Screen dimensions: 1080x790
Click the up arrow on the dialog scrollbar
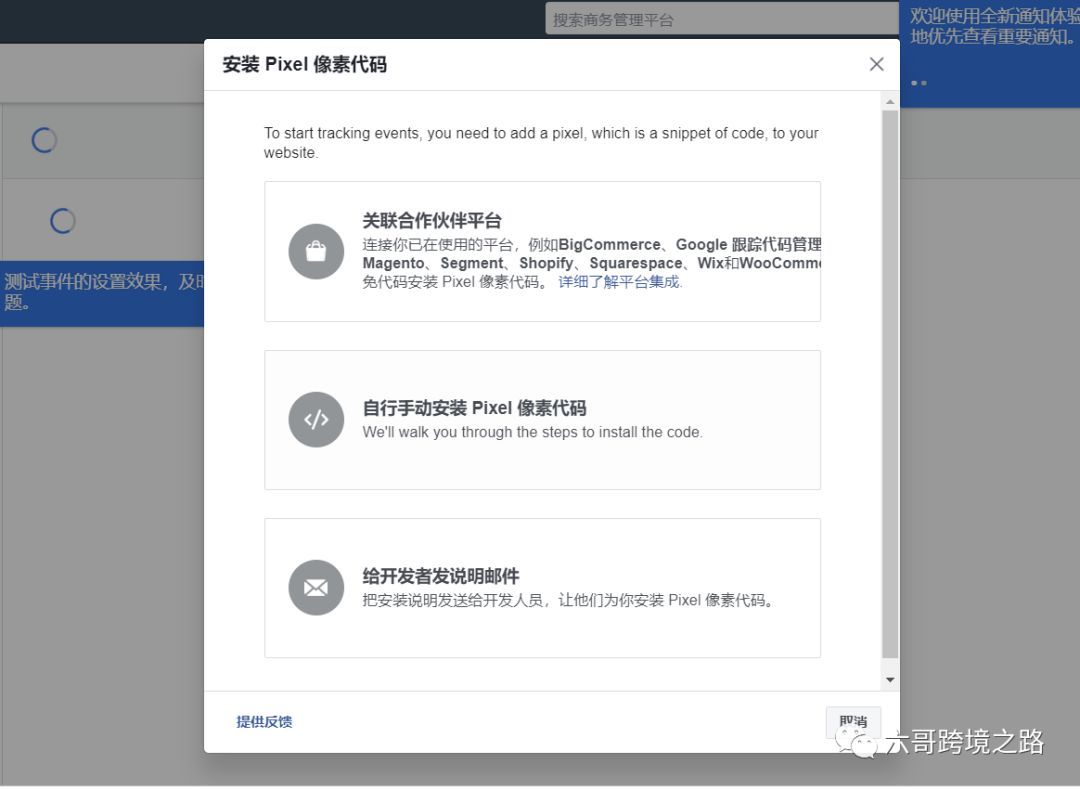[890, 100]
